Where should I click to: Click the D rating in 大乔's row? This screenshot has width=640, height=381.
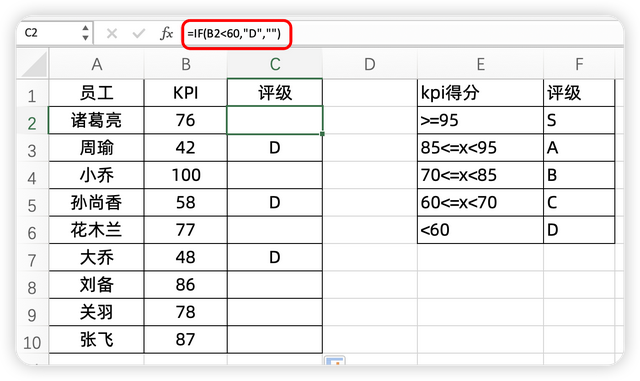pyautogui.click(x=275, y=257)
